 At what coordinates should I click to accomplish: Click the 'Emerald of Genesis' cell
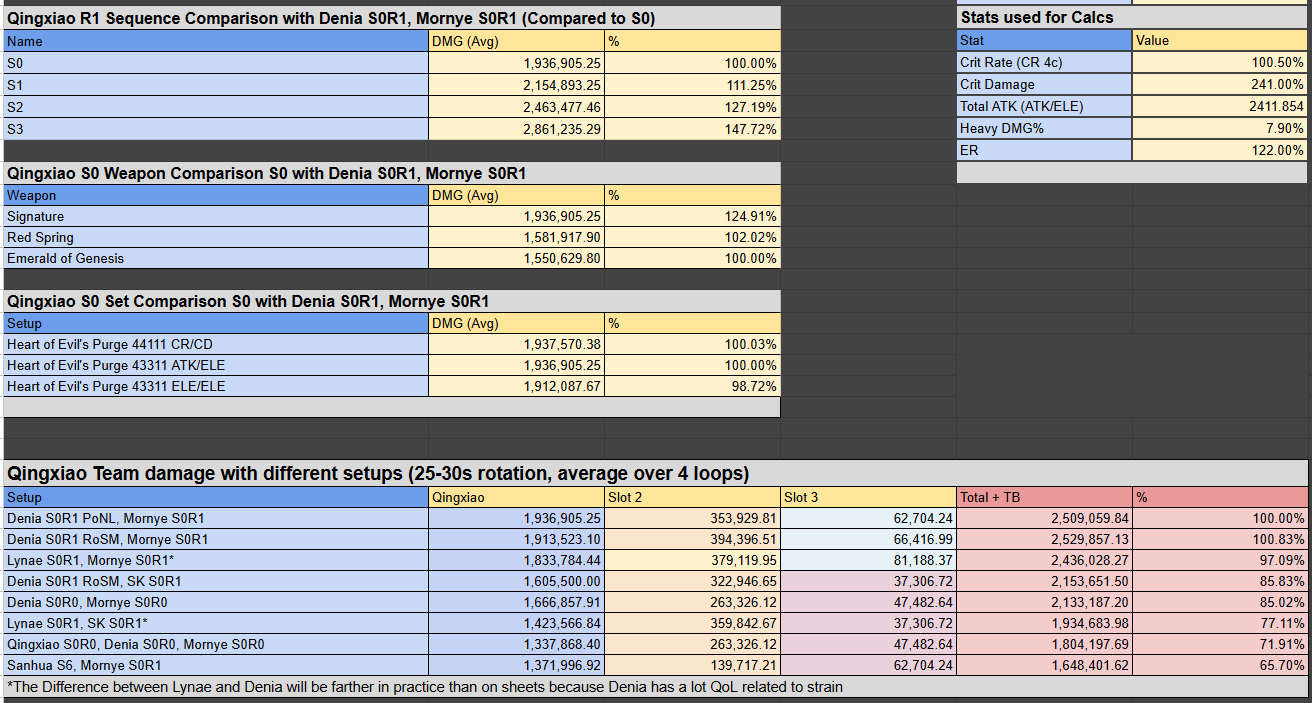216,258
